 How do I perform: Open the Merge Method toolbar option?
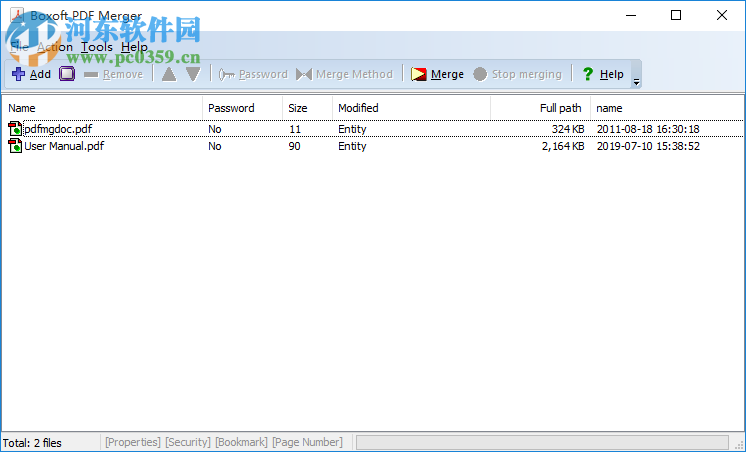coord(344,74)
